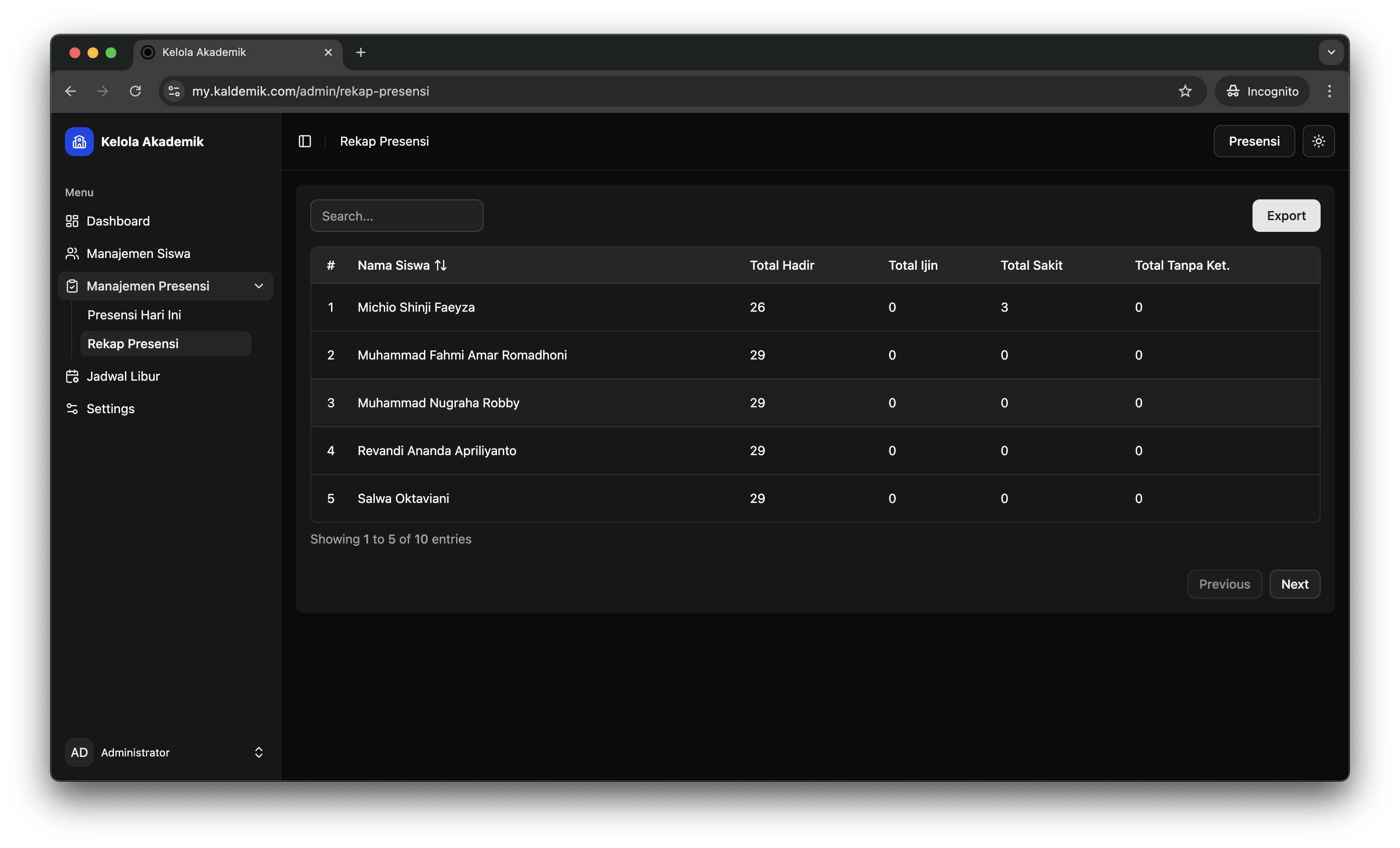Screen dimensions: 1400x848
Task: Sort by Nama Siswa column arrows
Action: (x=440, y=265)
